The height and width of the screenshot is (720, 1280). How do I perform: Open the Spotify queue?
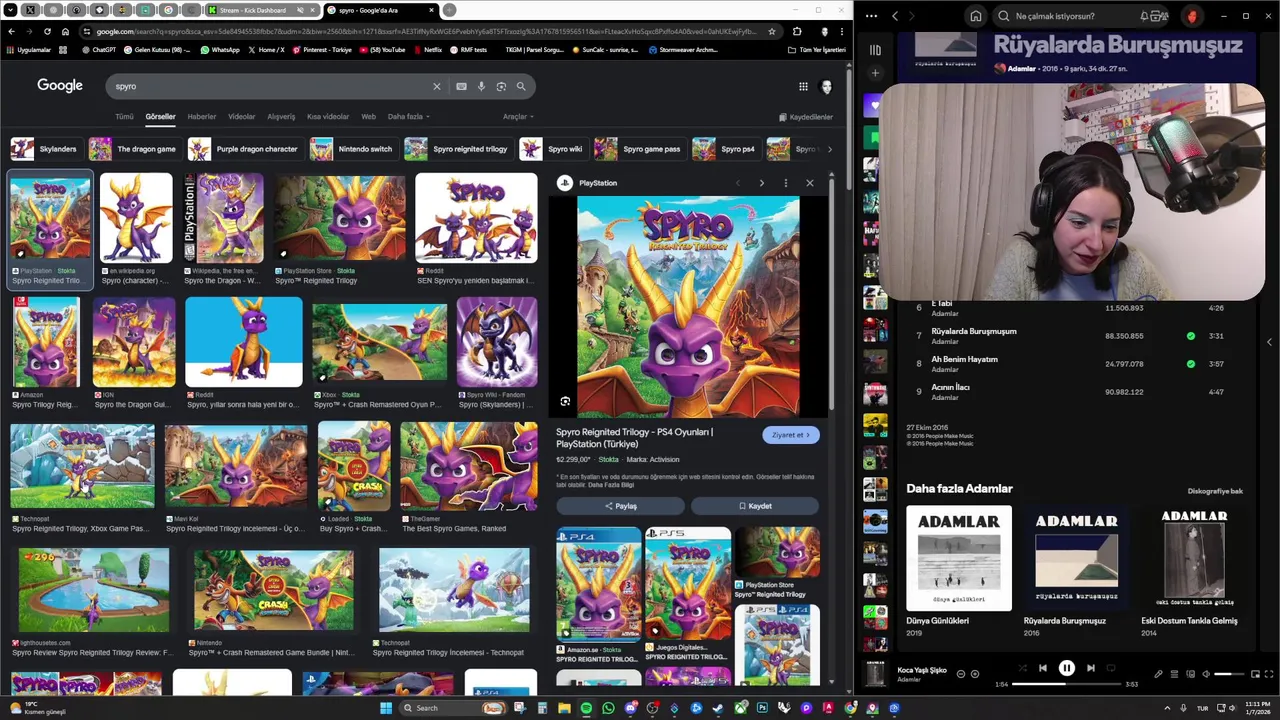pos(1174,674)
